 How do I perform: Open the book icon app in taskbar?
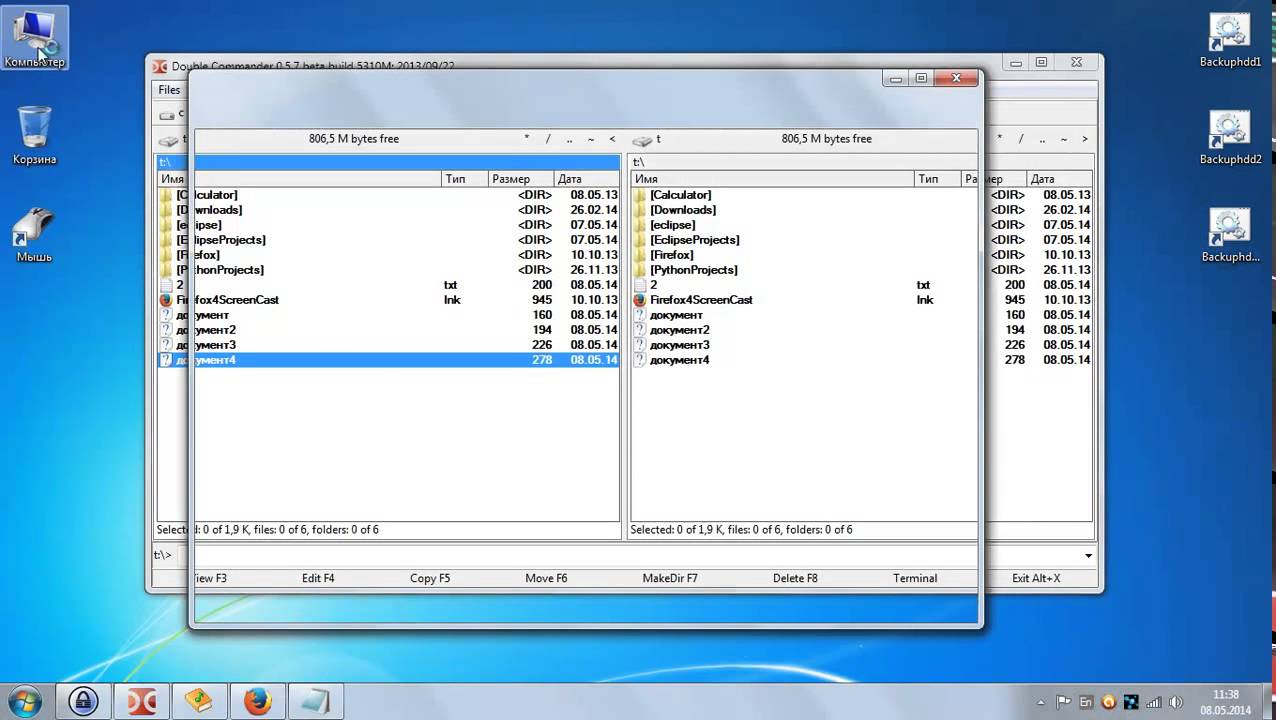click(x=199, y=701)
